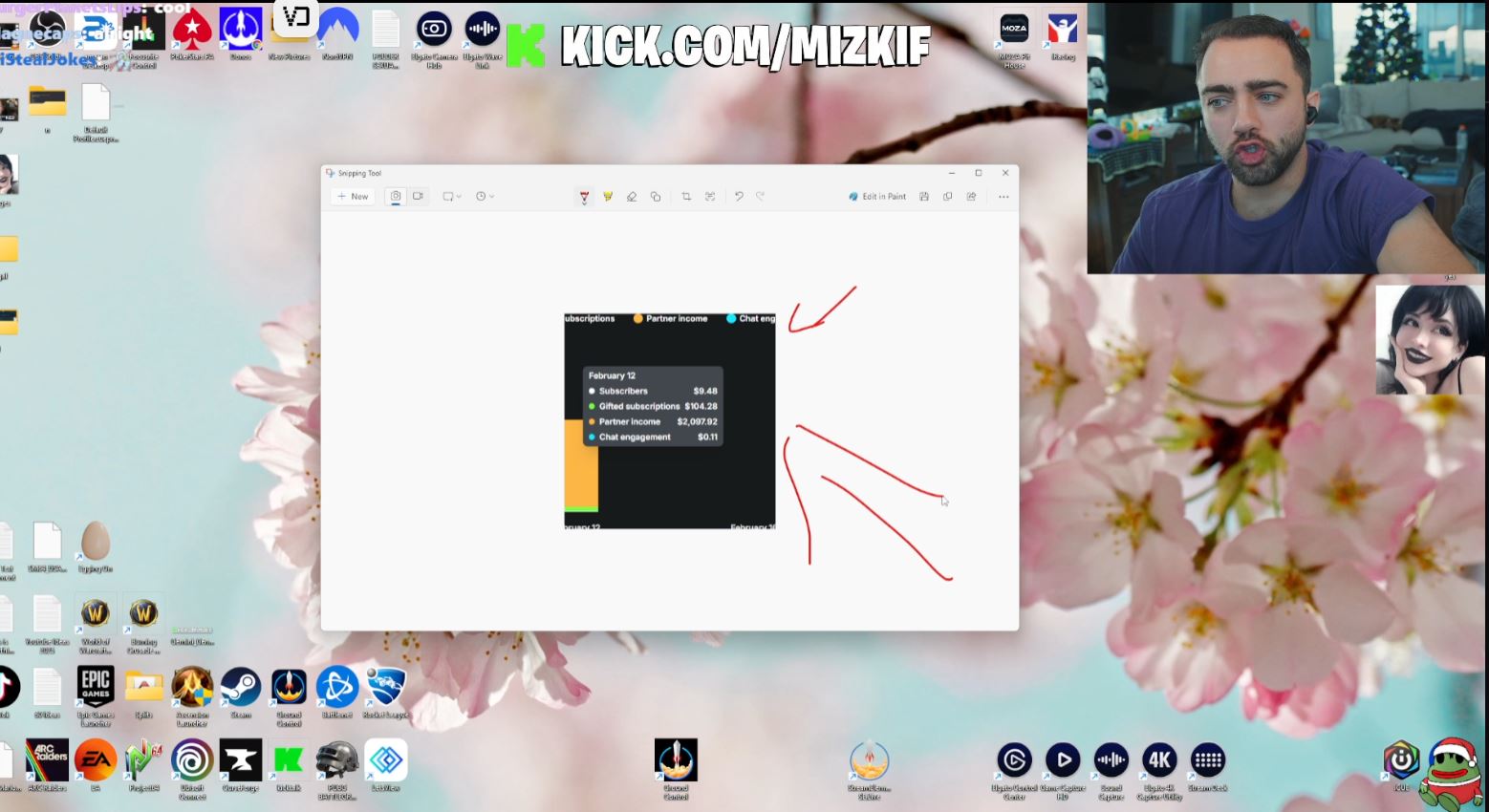Open Elgato Camera Hub shortcut
This screenshot has width=1489, height=812.
coord(434,38)
